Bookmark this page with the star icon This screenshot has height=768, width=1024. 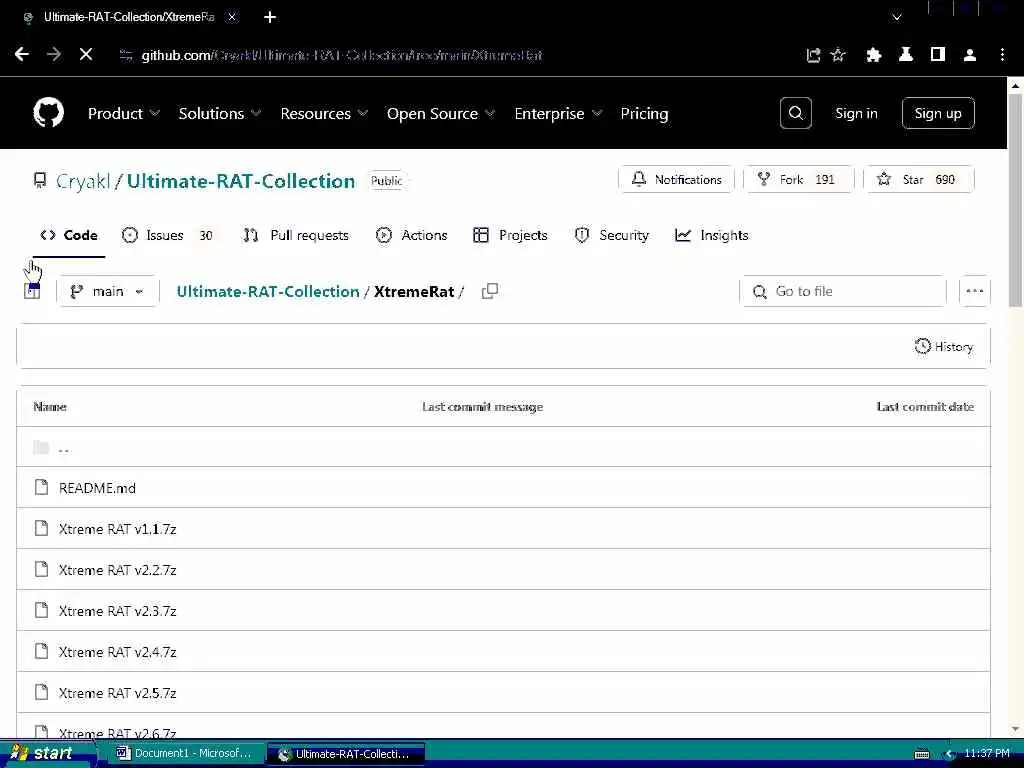click(838, 55)
